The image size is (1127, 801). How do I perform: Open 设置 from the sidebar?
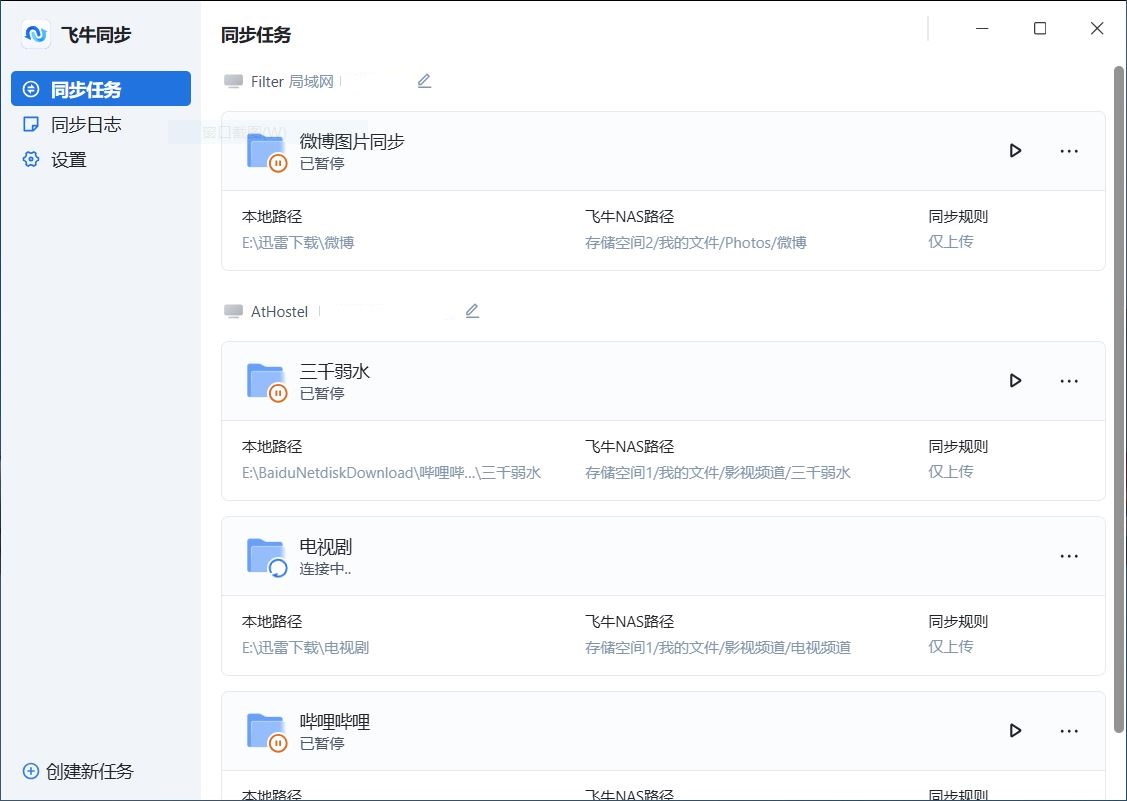pyautogui.click(x=69, y=160)
